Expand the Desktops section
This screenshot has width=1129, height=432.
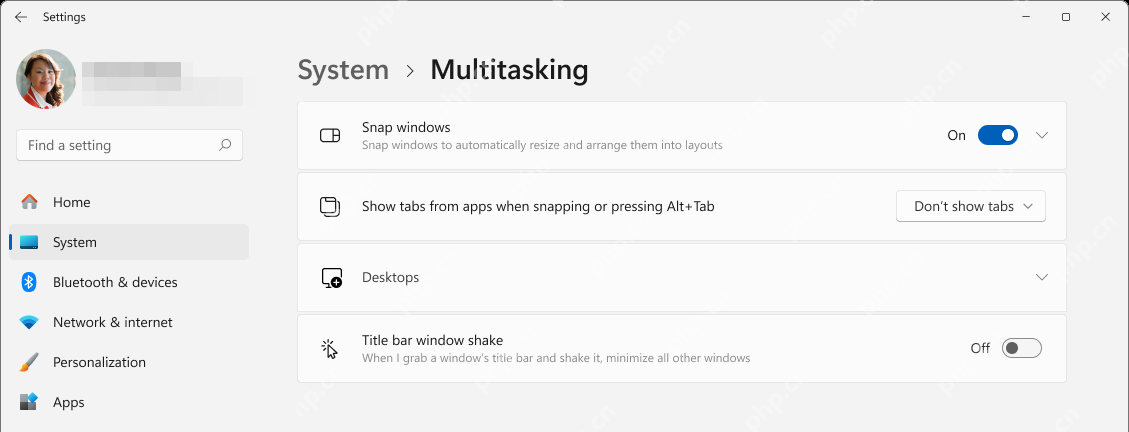click(682, 277)
